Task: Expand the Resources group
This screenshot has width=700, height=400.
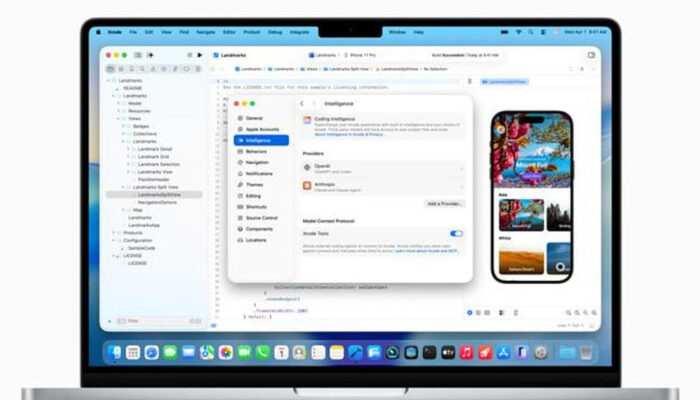Action: click(119, 111)
